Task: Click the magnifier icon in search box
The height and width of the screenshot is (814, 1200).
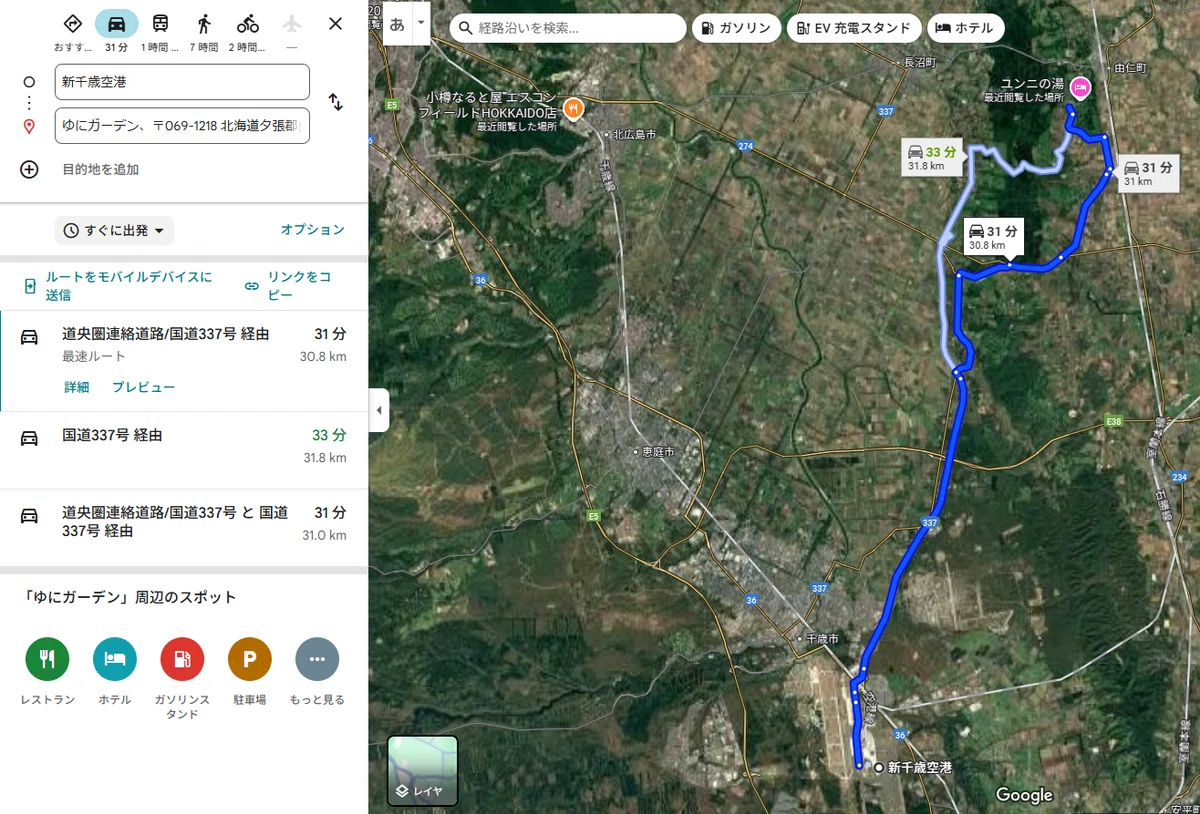Action: tap(465, 28)
